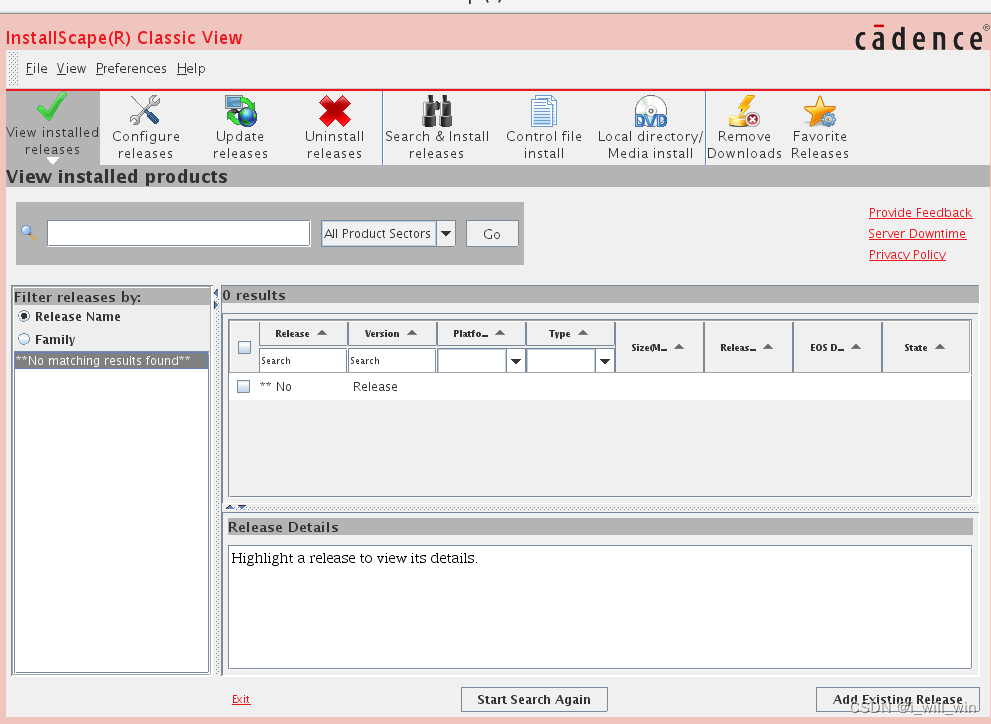Click the Start Search Again button
Image resolution: width=991 pixels, height=724 pixels.
533,699
